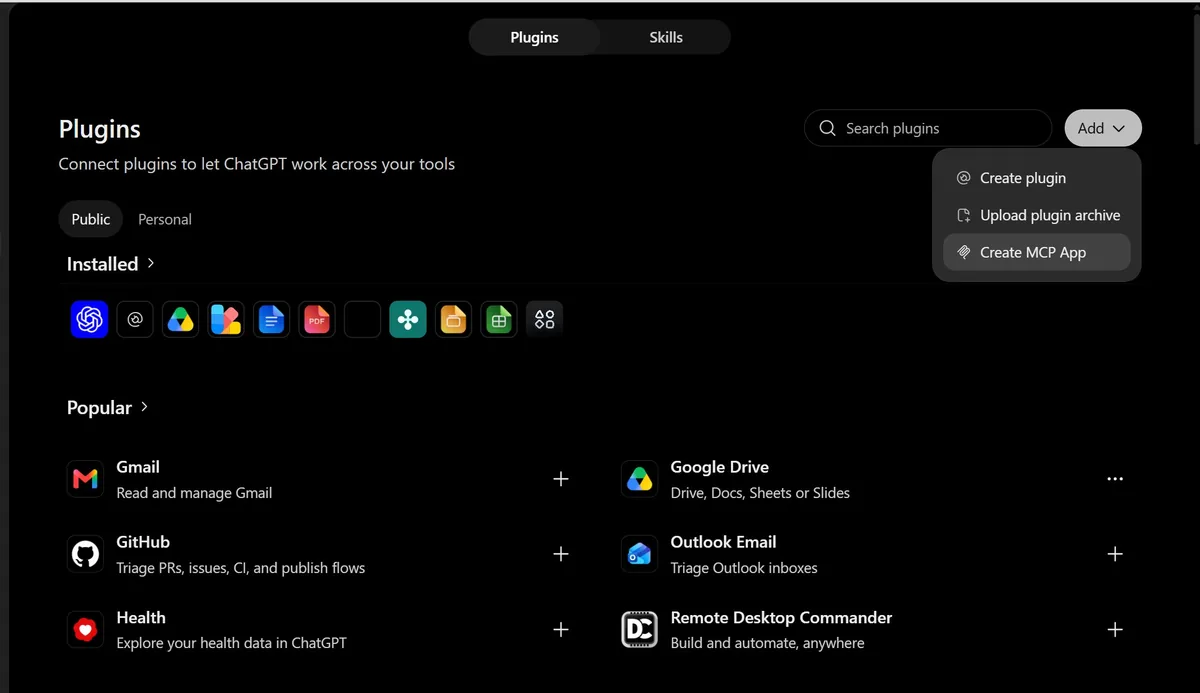The width and height of the screenshot is (1200, 693).
Task: Click the 'Popular' section heading
Action: pyautogui.click(x=99, y=408)
